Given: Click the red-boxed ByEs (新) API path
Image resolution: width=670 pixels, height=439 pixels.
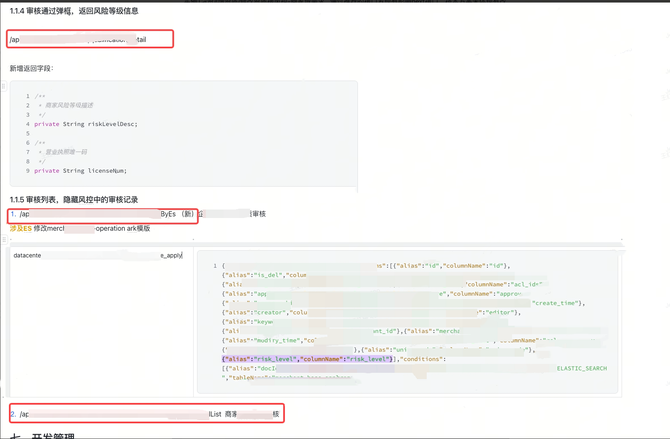Looking at the screenshot, I should (102, 214).
